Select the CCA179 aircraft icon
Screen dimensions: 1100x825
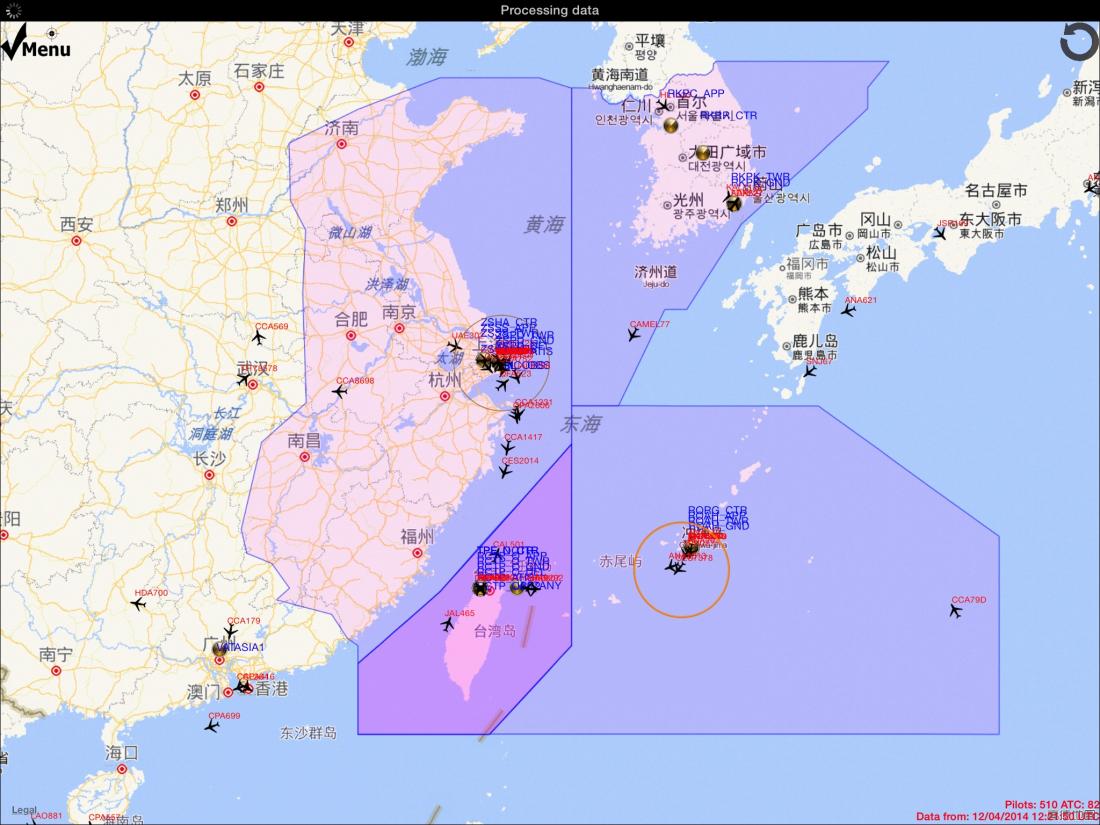(x=231, y=631)
